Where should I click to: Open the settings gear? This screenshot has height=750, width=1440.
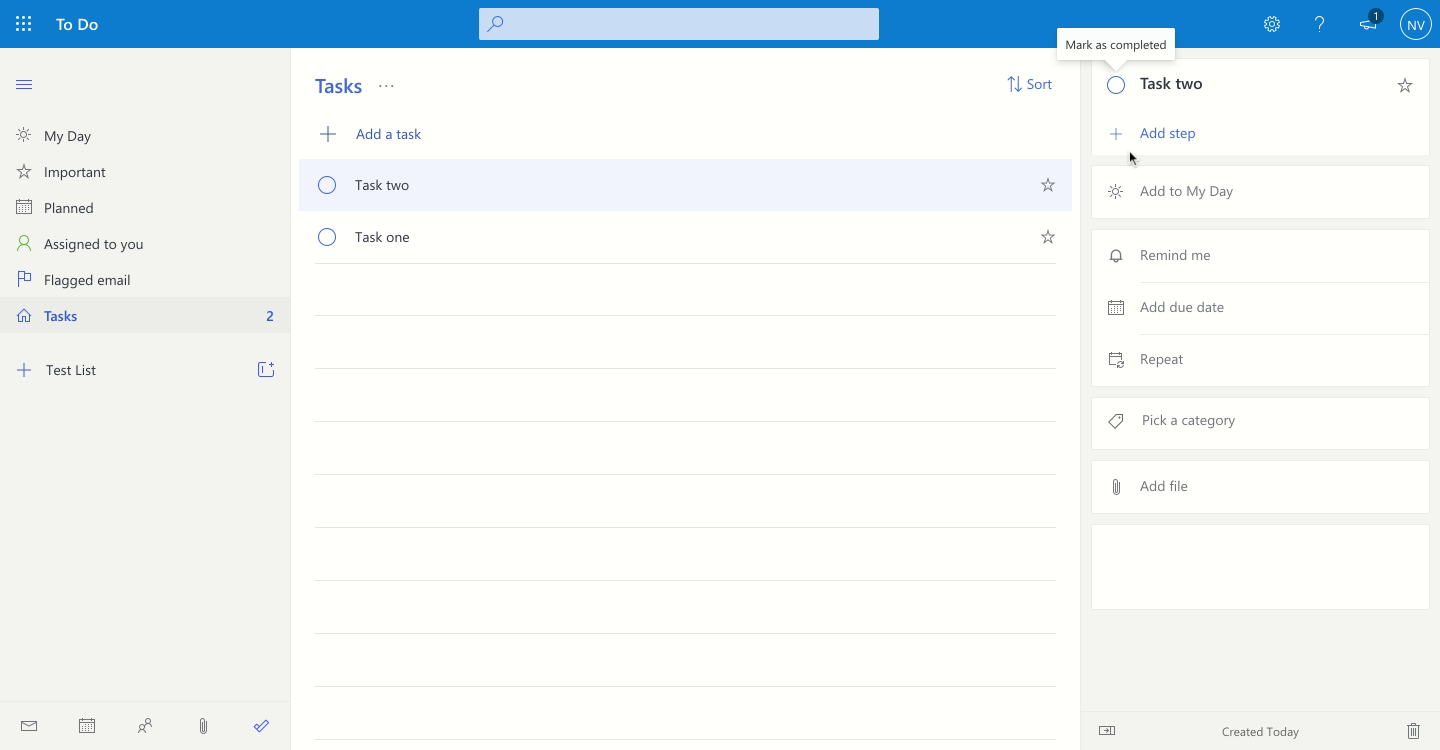pyautogui.click(x=1272, y=24)
